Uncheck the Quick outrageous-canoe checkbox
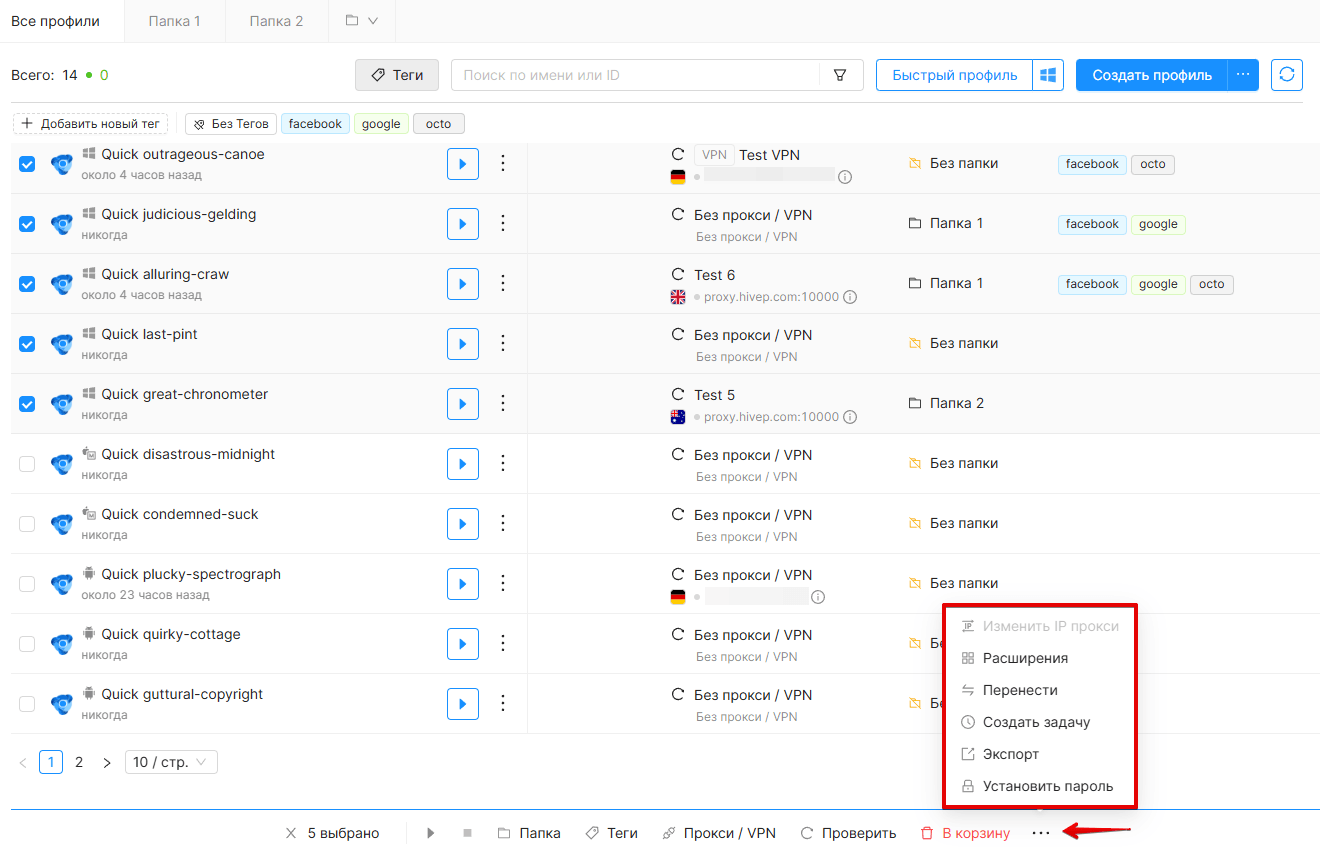The height and width of the screenshot is (856, 1320). click(x=27, y=164)
